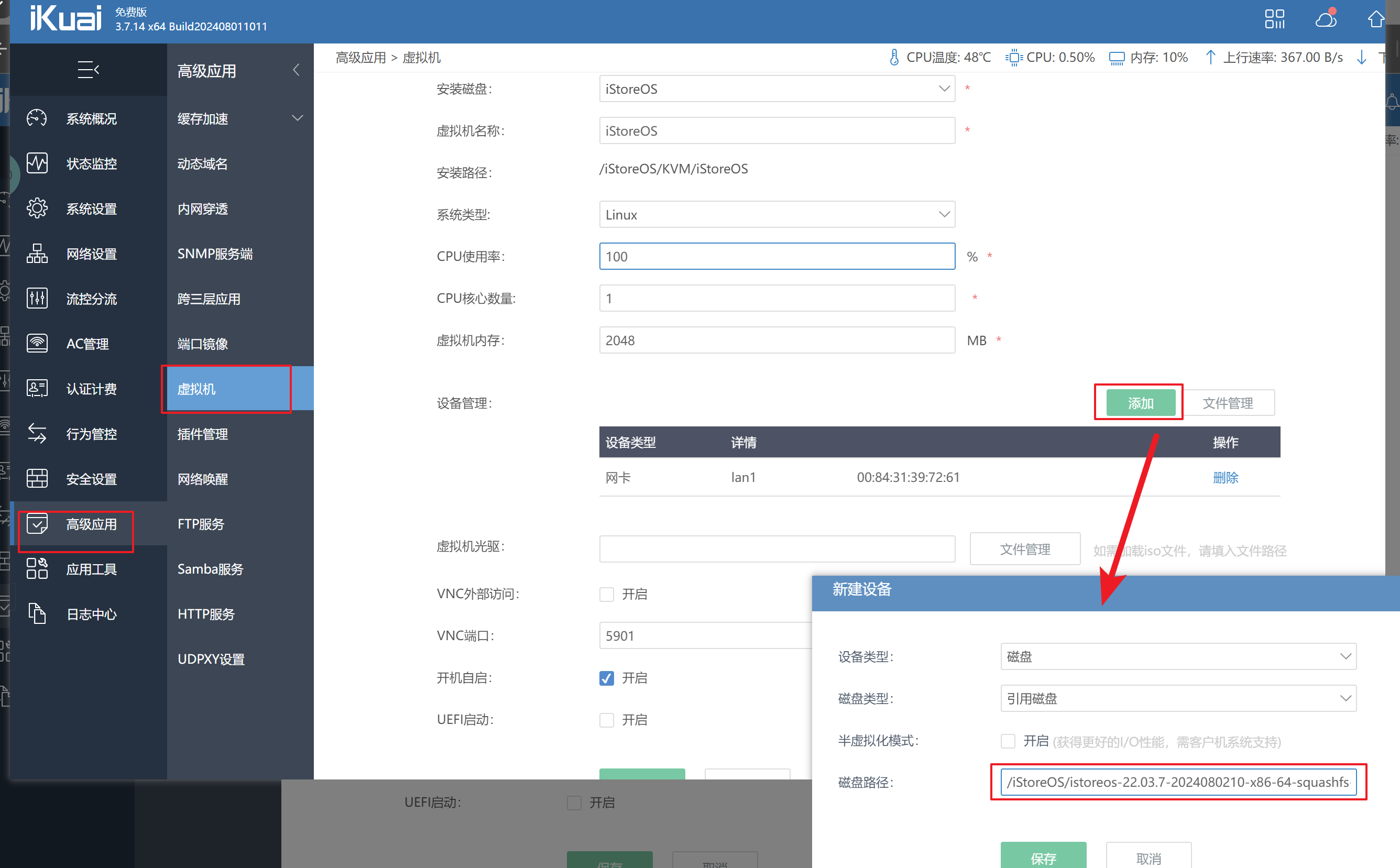The height and width of the screenshot is (868, 1400).
Task: Select 虚拟机 menu item
Action: [x=240, y=389]
